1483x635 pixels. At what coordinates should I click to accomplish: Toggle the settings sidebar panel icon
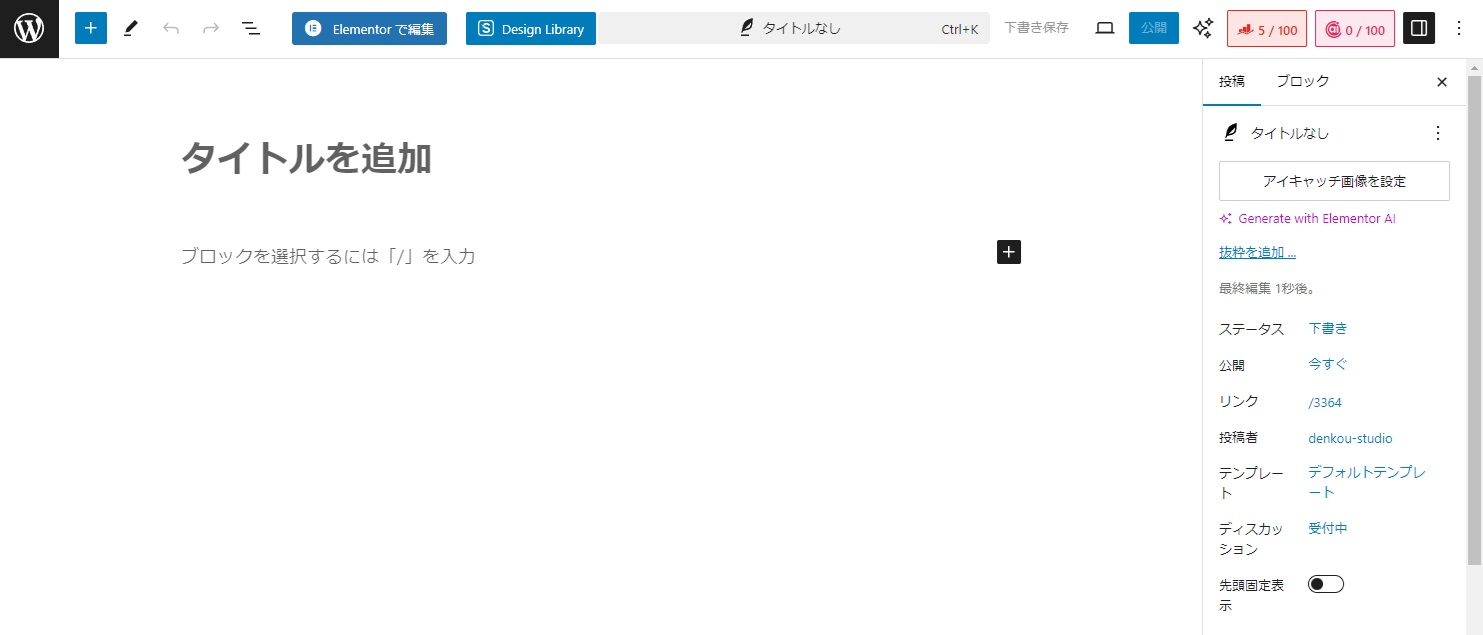(x=1418, y=29)
